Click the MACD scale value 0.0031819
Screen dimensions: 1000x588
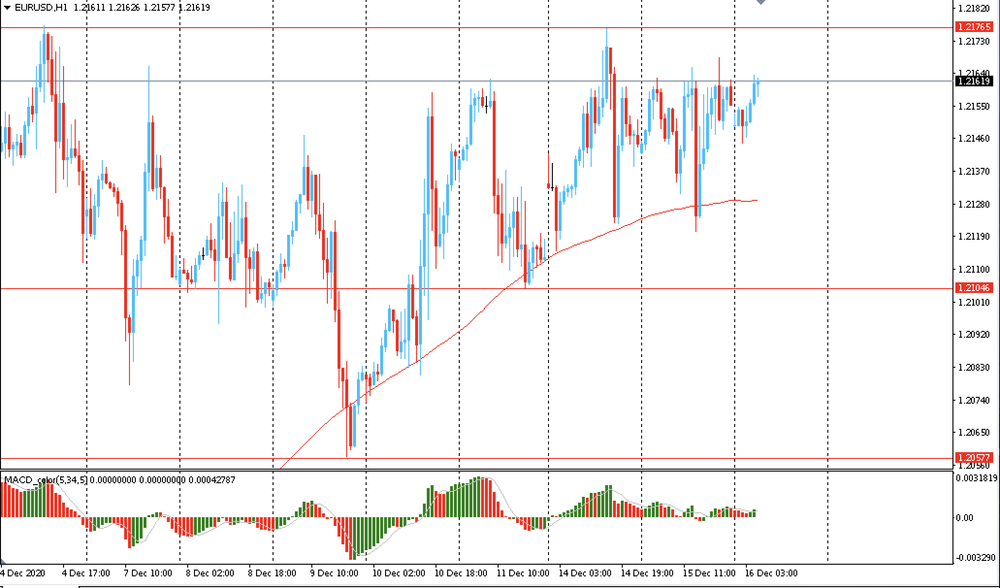coord(976,478)
